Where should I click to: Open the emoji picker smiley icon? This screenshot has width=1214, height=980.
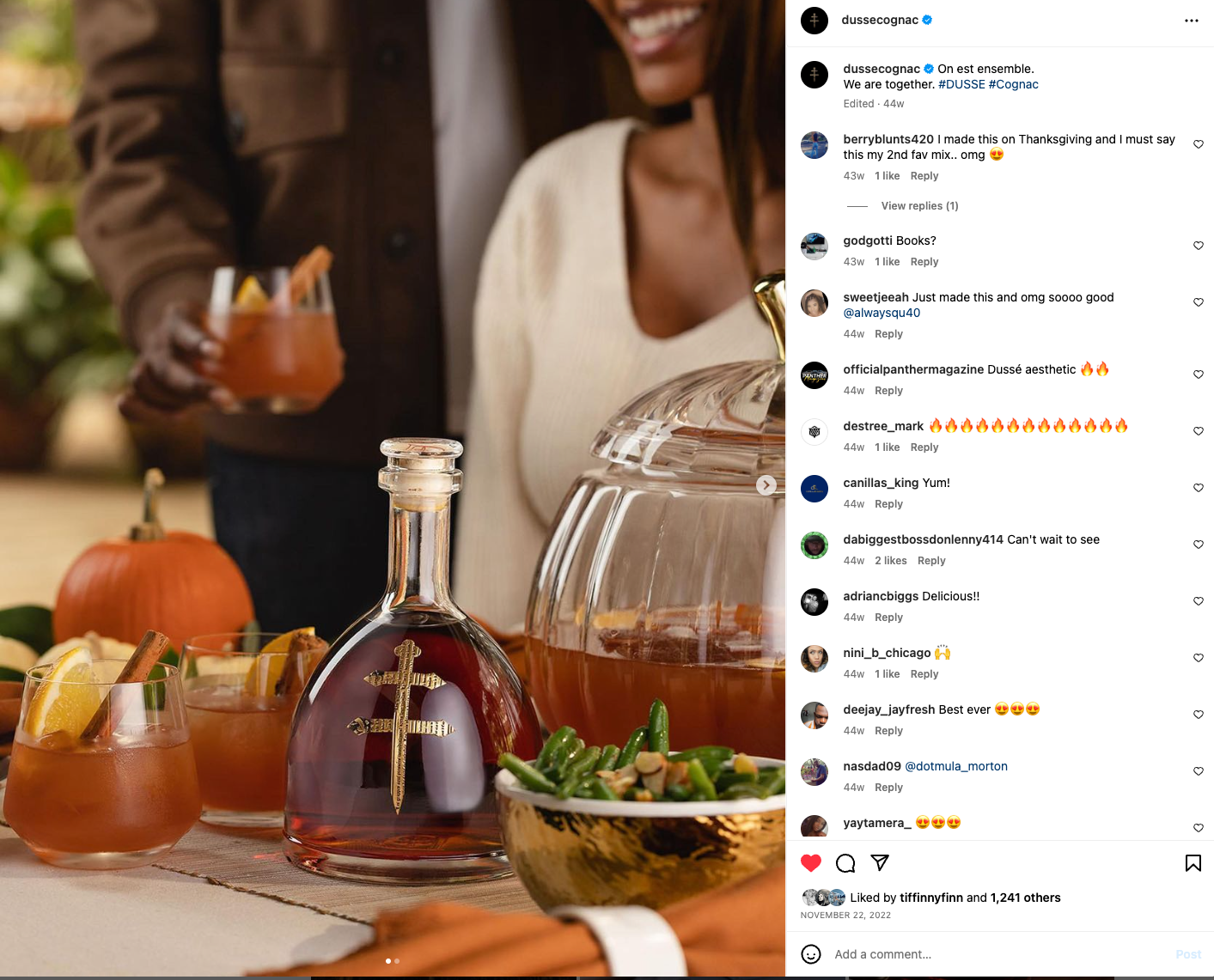811,954
